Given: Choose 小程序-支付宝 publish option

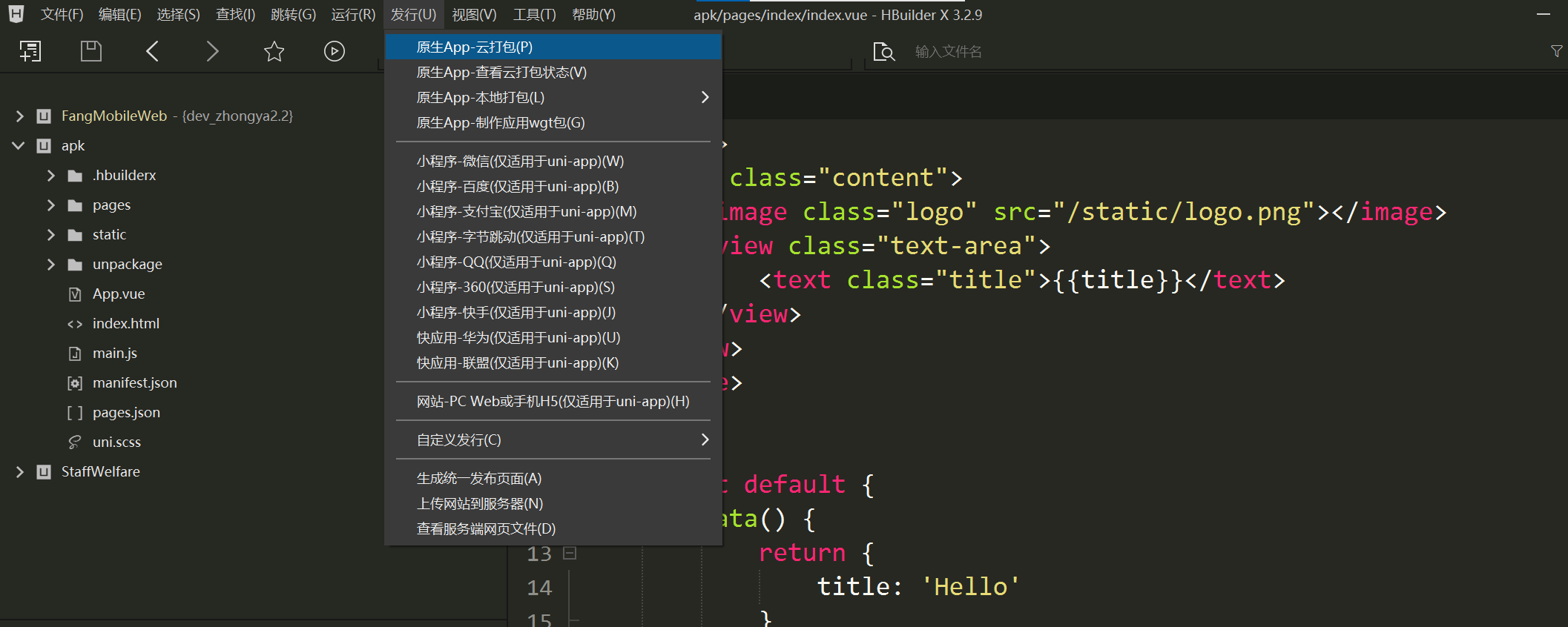Looking at the screenshot, I should point(553,211).
